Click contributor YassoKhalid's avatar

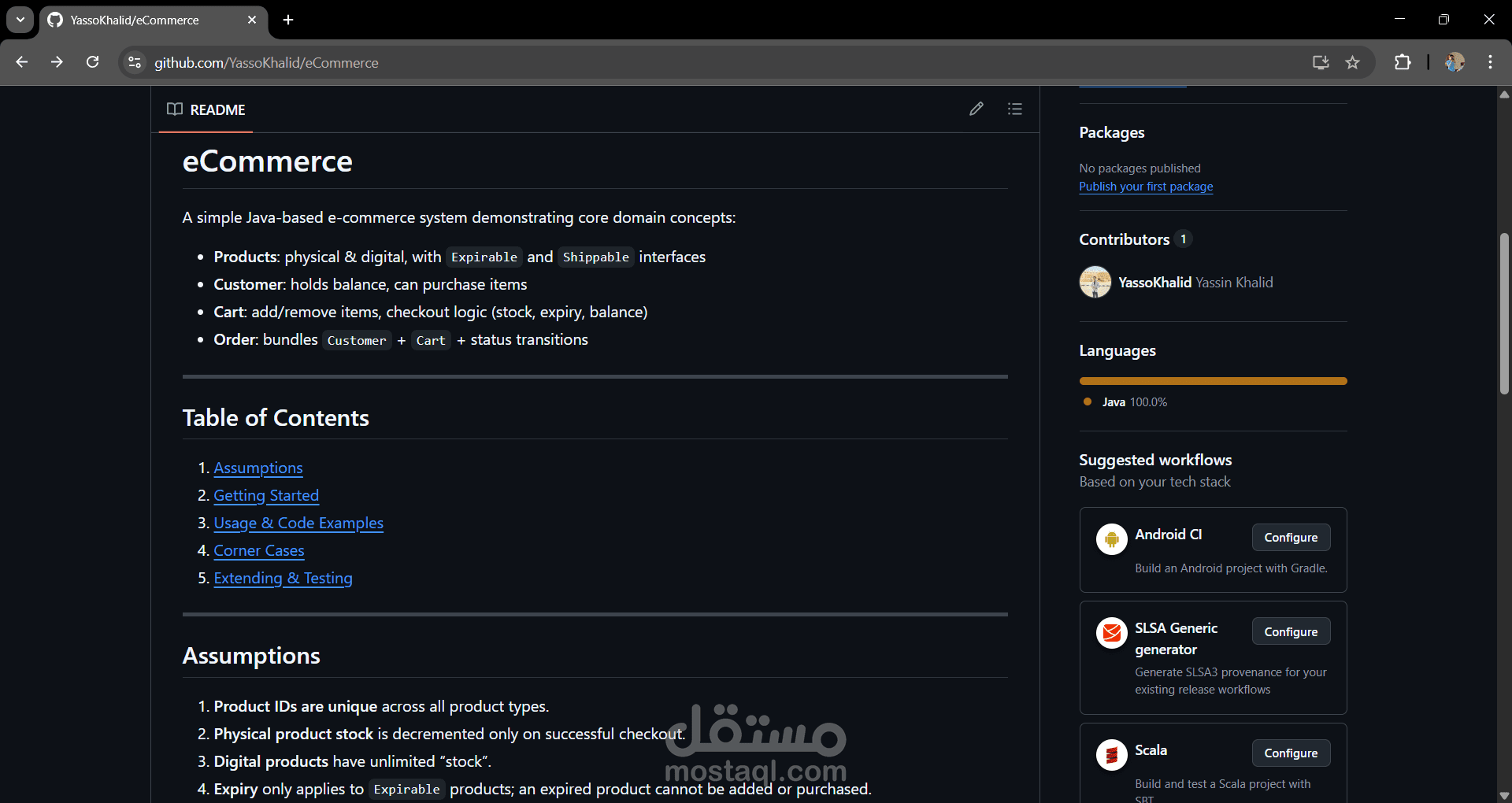[1095, 282]
